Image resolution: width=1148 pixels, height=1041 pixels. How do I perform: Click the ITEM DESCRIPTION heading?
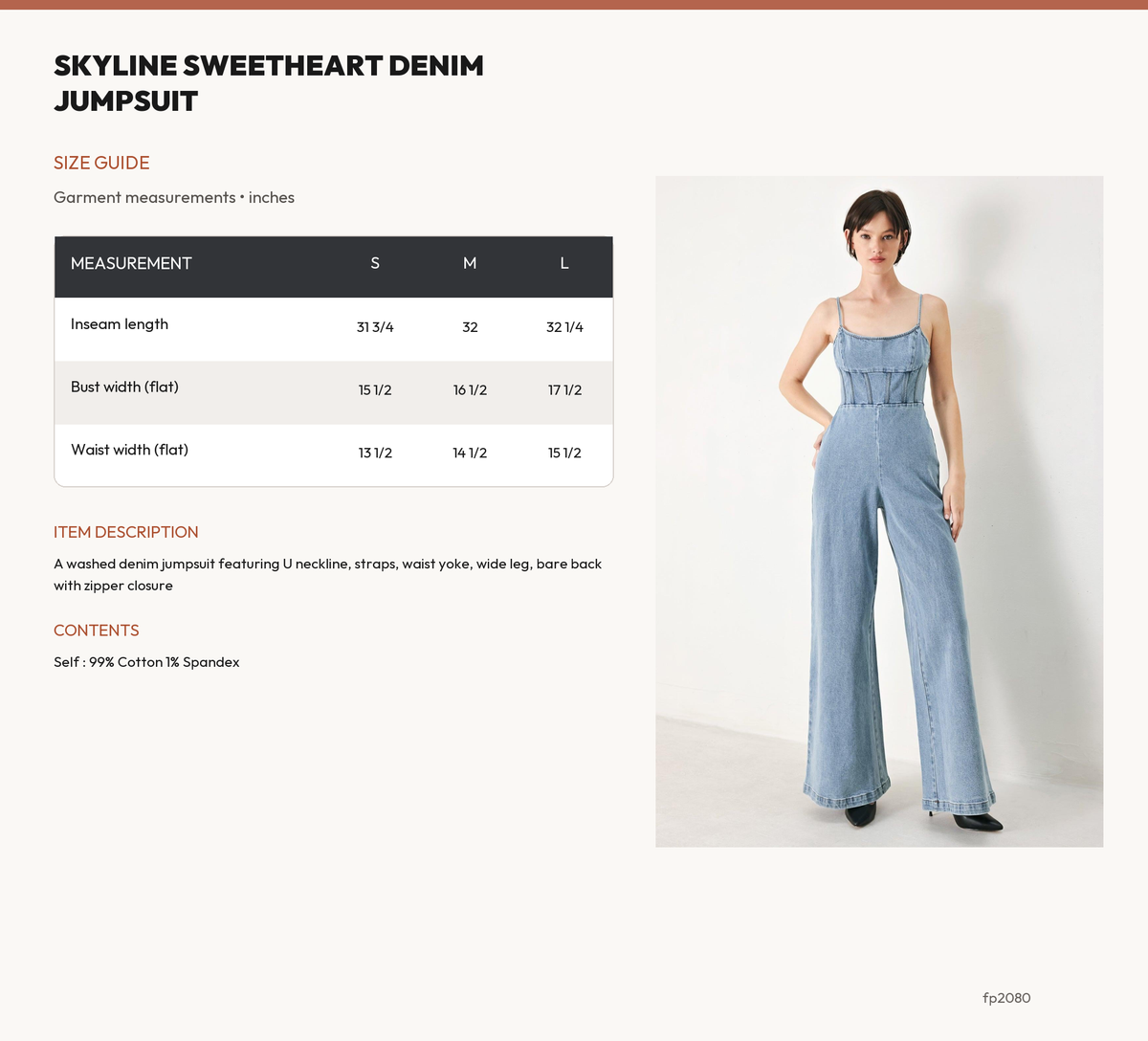pos(126,532)
